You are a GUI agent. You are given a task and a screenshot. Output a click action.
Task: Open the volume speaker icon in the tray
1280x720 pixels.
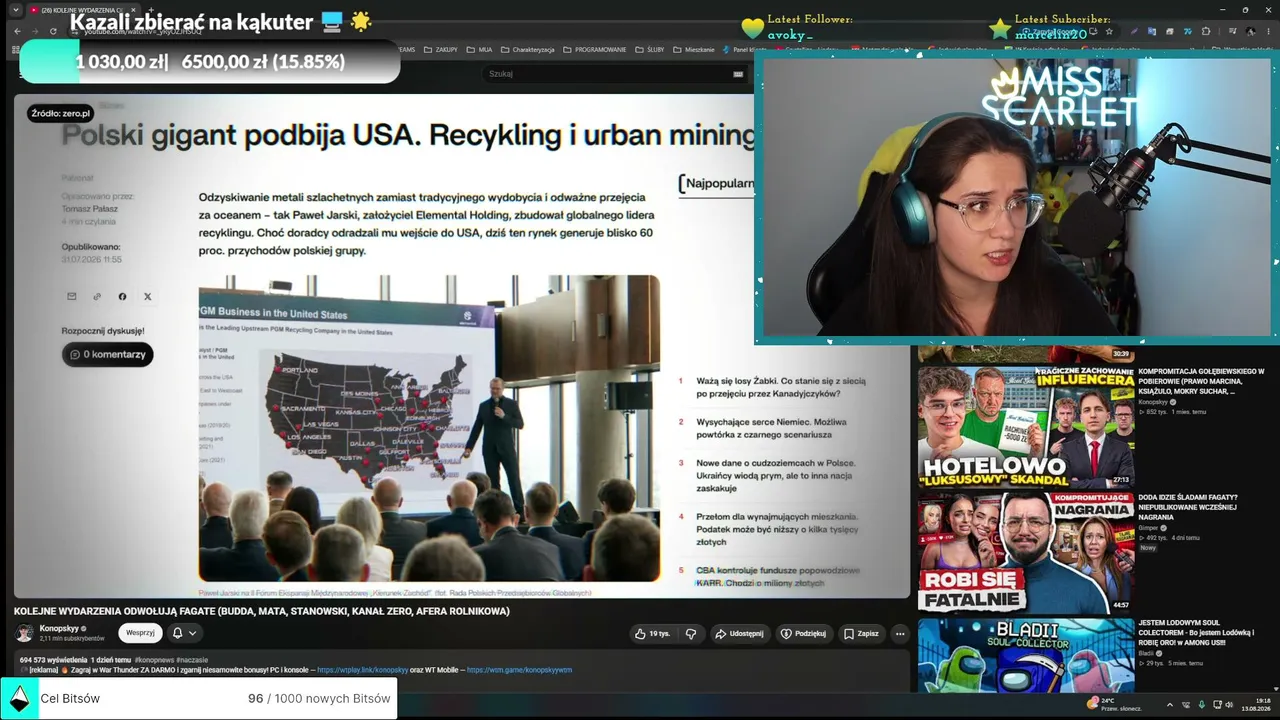tap(1229, 705)
